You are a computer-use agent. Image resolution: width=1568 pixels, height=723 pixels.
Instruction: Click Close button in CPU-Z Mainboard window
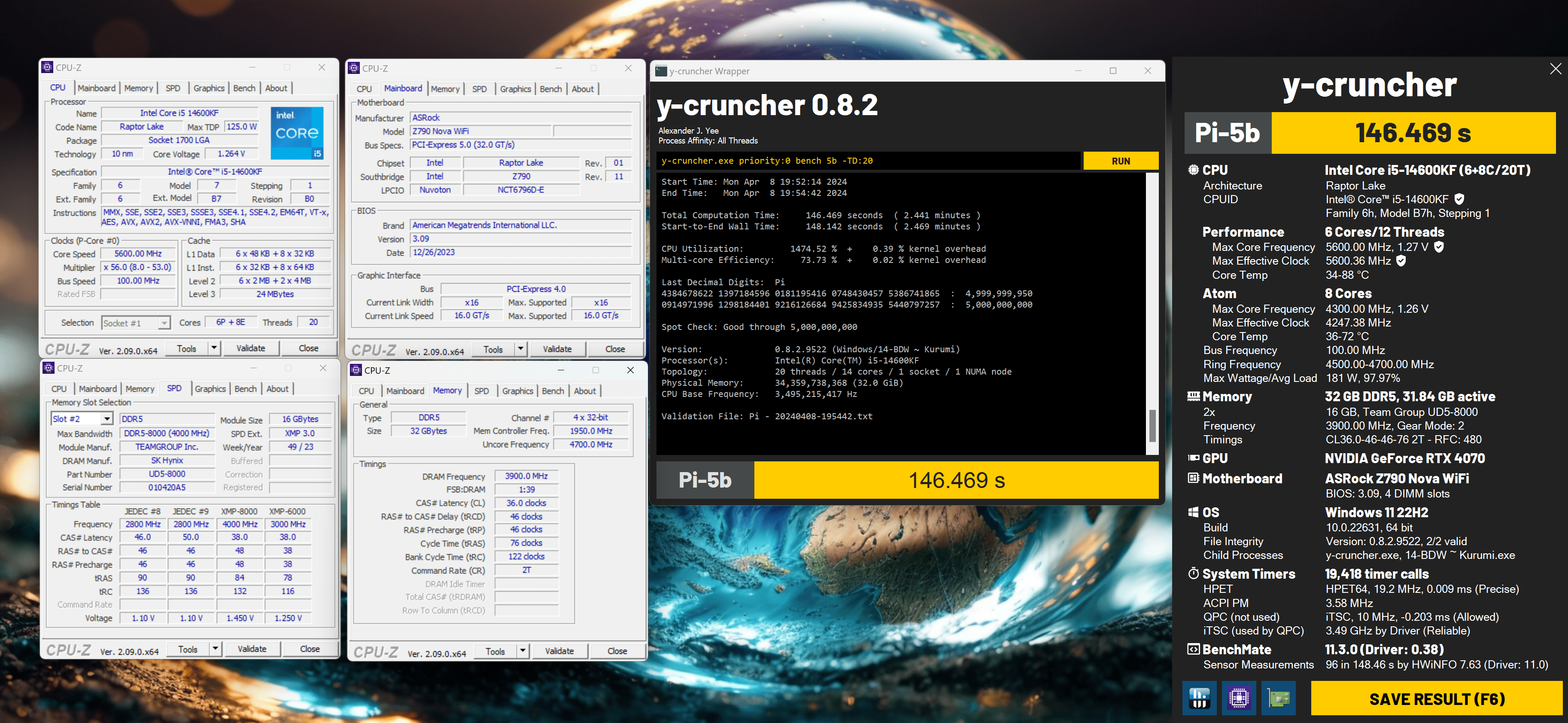coord(615,349)
